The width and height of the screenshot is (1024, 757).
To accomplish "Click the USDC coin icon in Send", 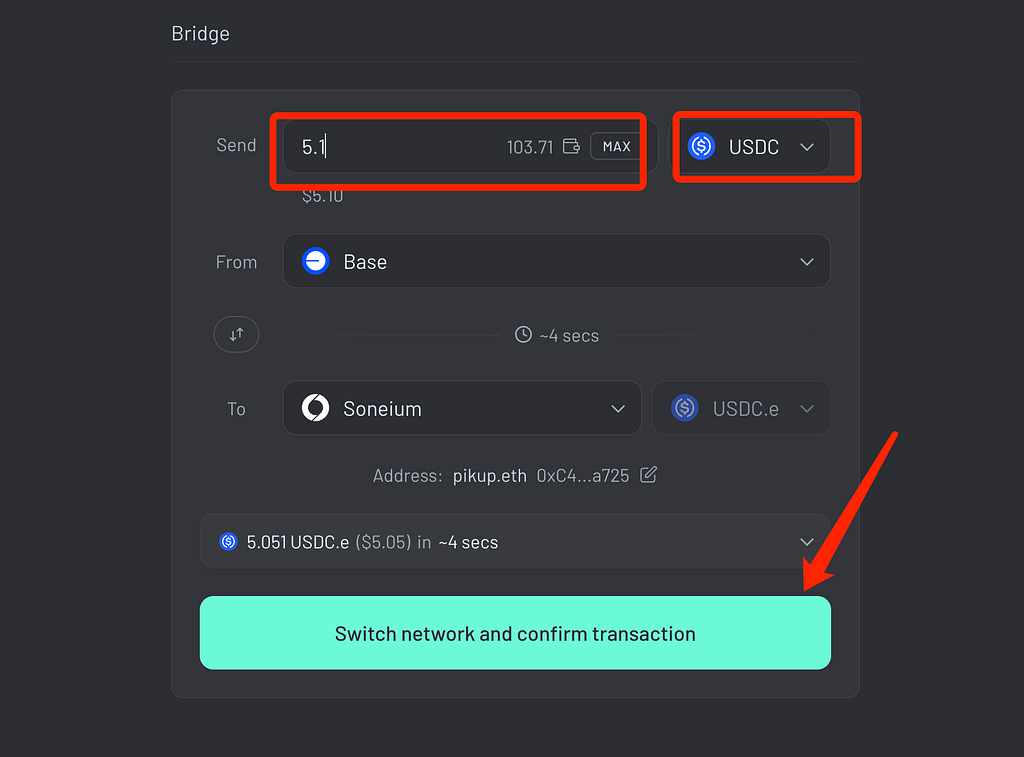I will (x=701, y=146).
